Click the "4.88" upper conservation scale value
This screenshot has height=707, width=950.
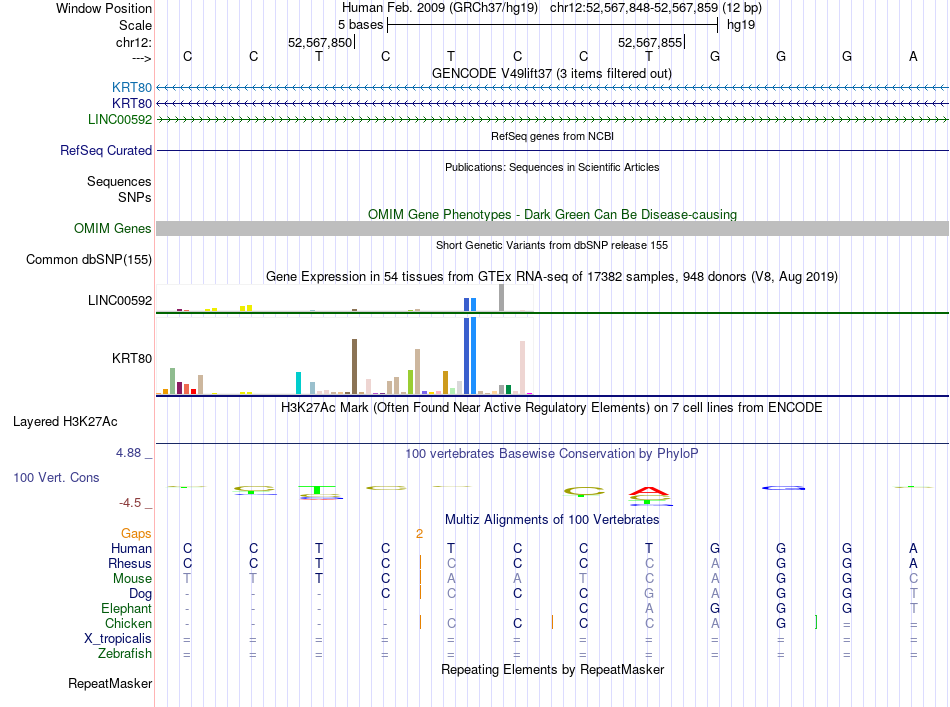pyautogui.click(x=128, y=453)
